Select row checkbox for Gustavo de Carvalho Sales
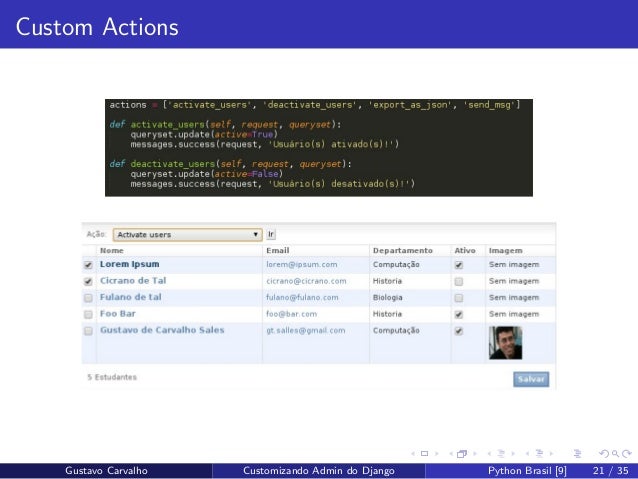Image resolution: width=638 pixels, height=479 pixels. (88, 331)
